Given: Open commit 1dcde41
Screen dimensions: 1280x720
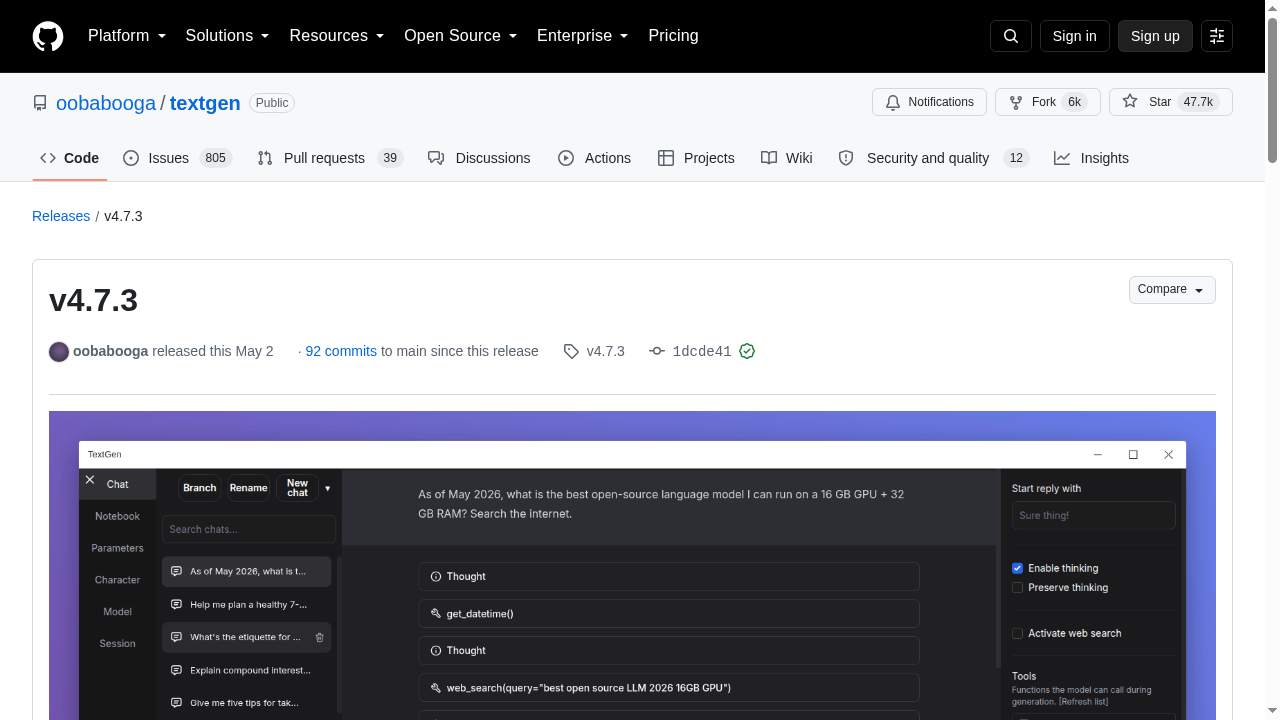Looking at the screenshot, I should point(702,351).
